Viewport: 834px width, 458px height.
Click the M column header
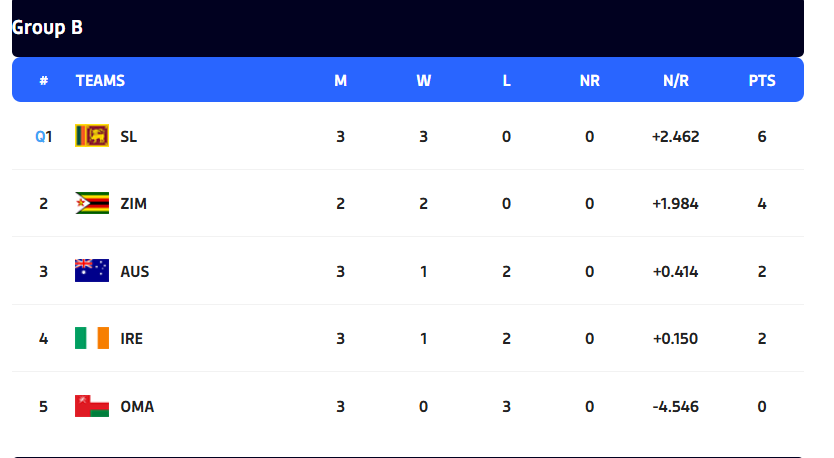coord(341,81)
